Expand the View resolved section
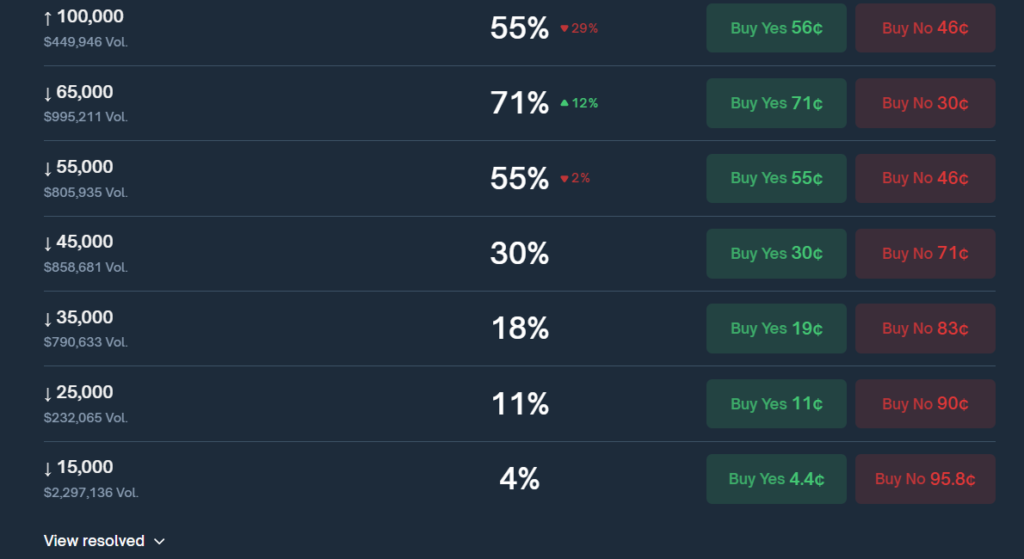The height and width of the screenshot is (559, 1024). (x=94, y=541)
